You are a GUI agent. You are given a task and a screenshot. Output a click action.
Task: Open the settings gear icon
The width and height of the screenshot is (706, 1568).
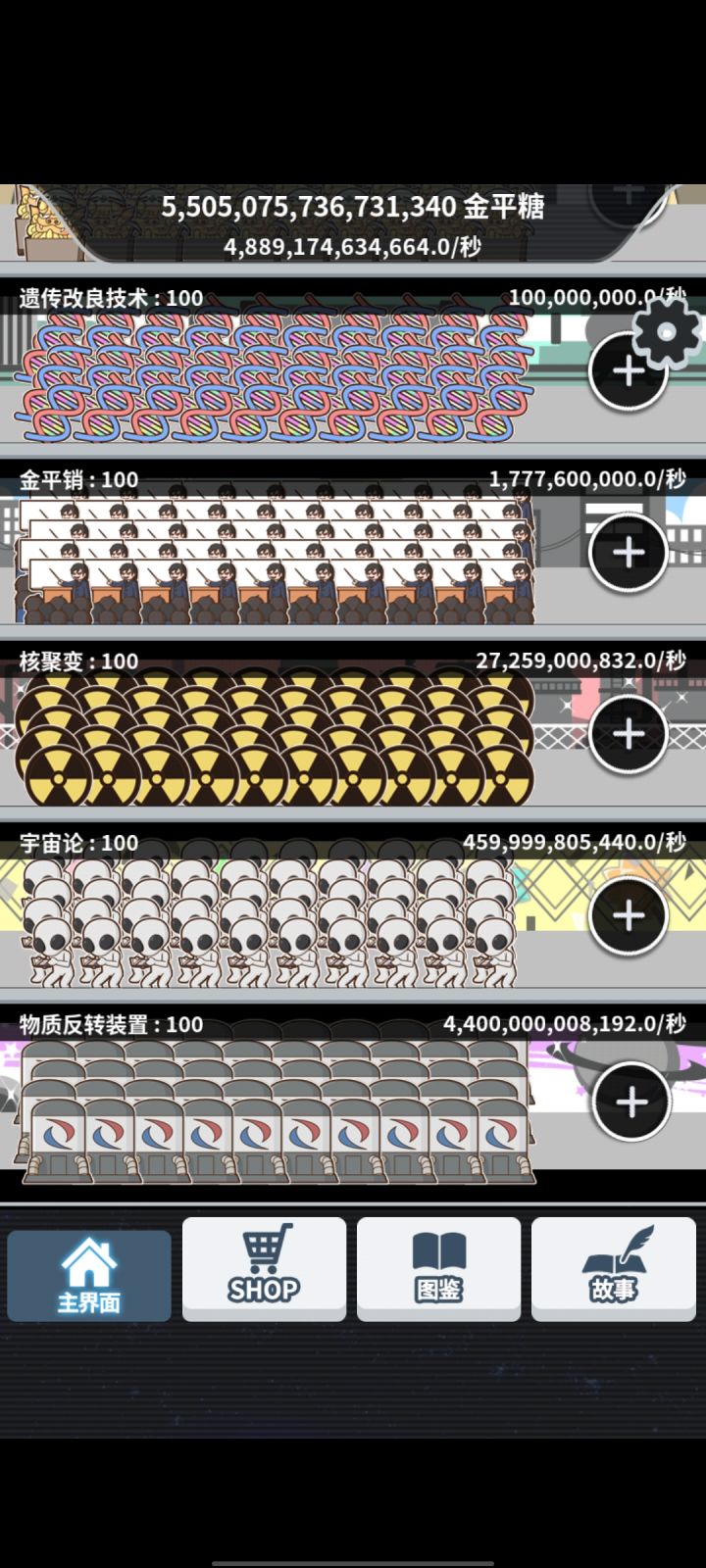[667, 330]
